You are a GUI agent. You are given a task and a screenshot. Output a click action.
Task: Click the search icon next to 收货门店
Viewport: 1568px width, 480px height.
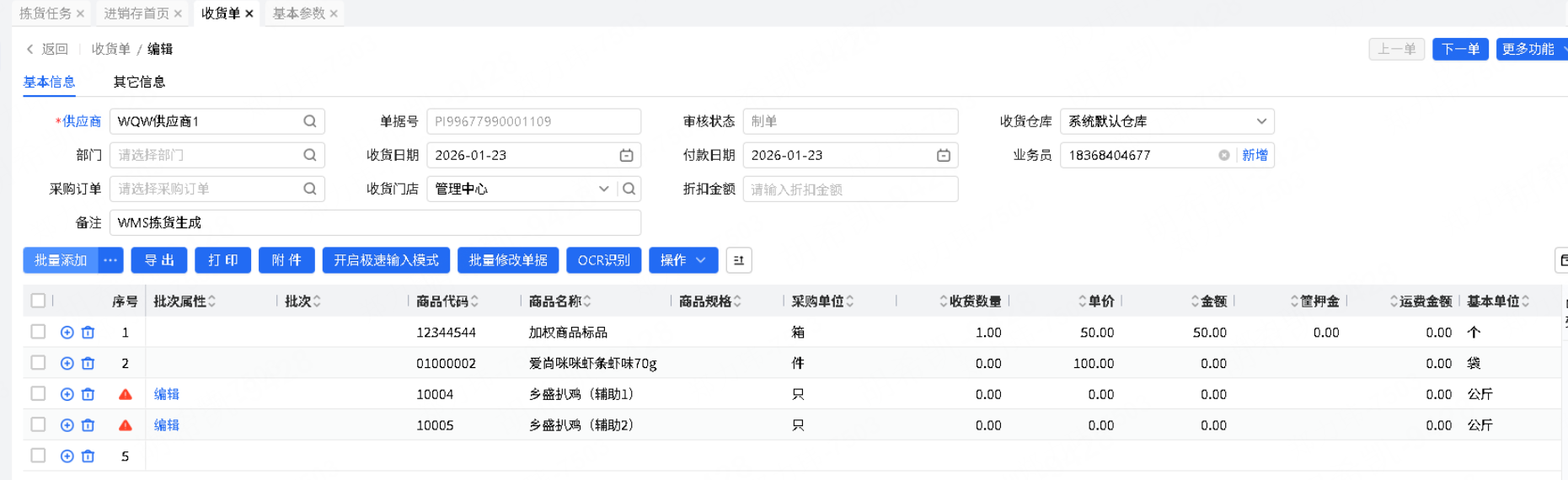[629, 189]
